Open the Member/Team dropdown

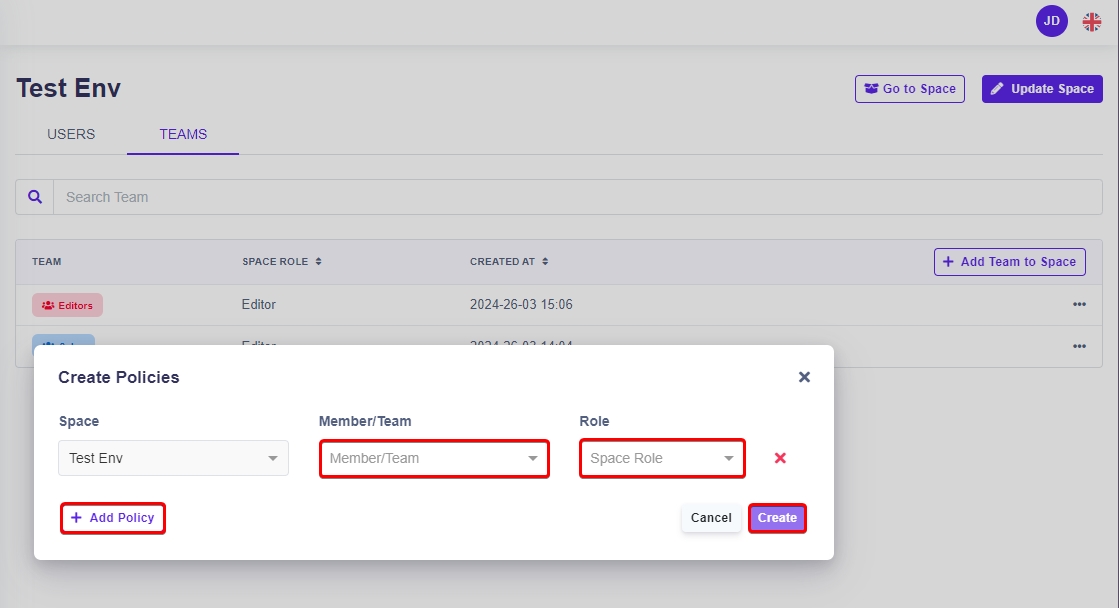click(434, 459)
